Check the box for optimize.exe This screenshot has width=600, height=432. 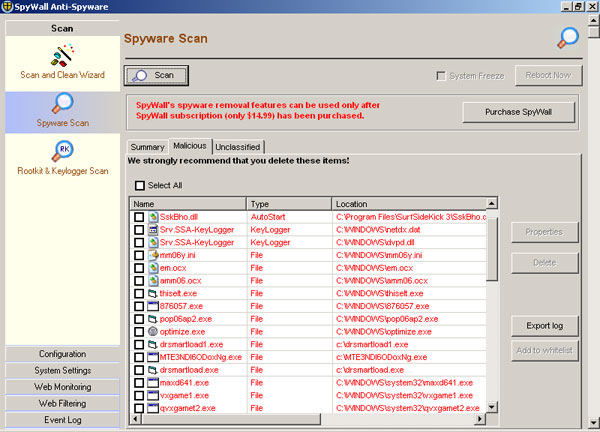139,331
